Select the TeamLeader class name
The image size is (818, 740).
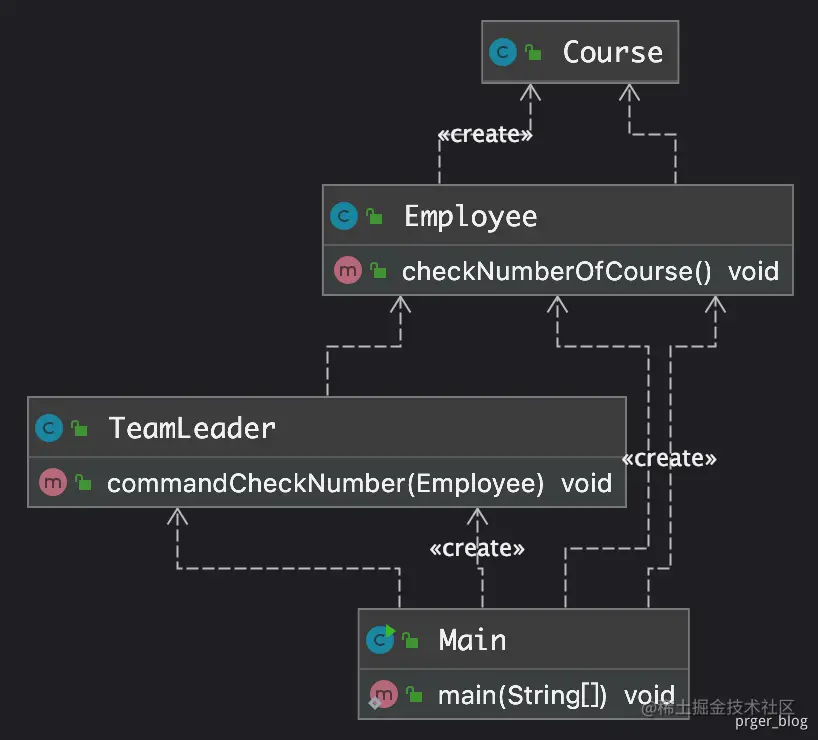[191, 428]
